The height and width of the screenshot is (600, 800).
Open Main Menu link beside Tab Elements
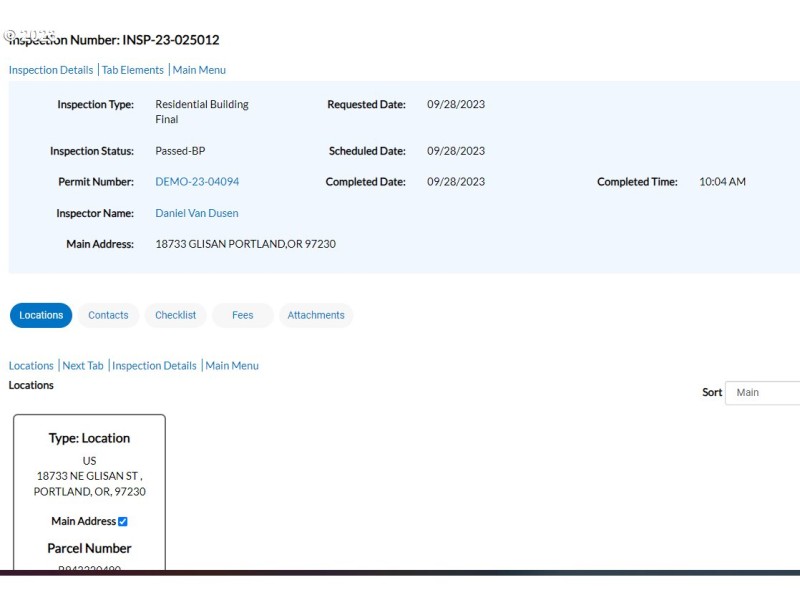click(x=199, y=70)
